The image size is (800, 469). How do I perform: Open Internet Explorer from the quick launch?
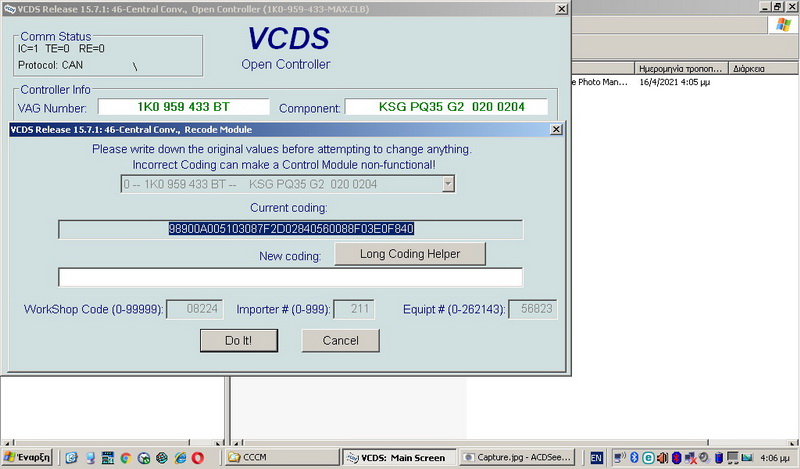click(x=180, y=458)
